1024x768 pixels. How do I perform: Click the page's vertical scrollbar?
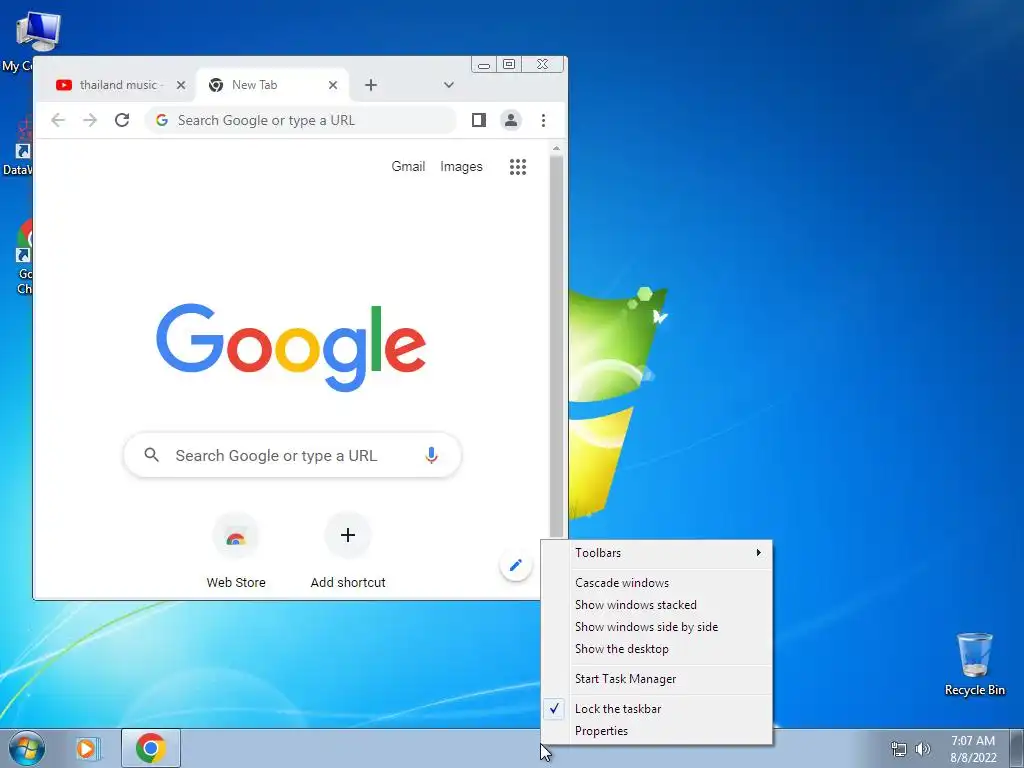click(556, 345)
